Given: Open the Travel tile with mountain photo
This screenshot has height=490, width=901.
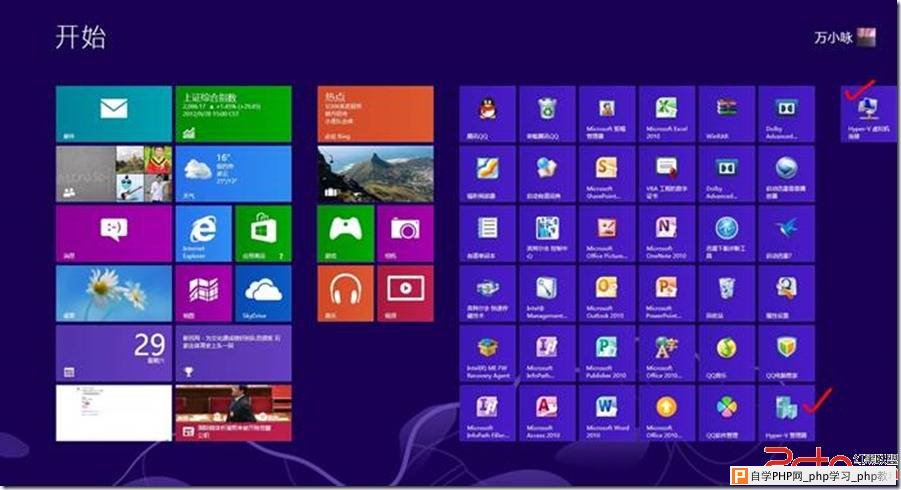Looking at the screenshot, I should 375,173.
